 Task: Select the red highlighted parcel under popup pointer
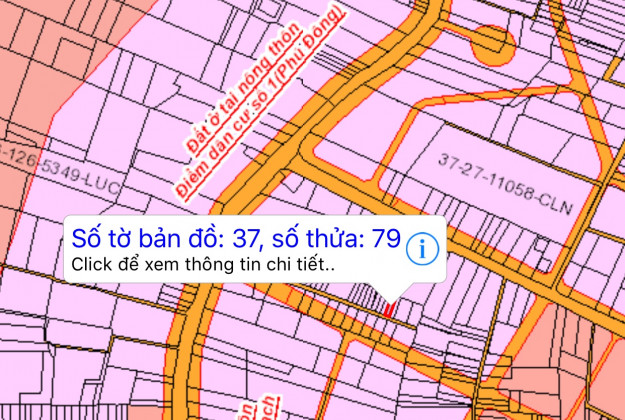[387, 311]
